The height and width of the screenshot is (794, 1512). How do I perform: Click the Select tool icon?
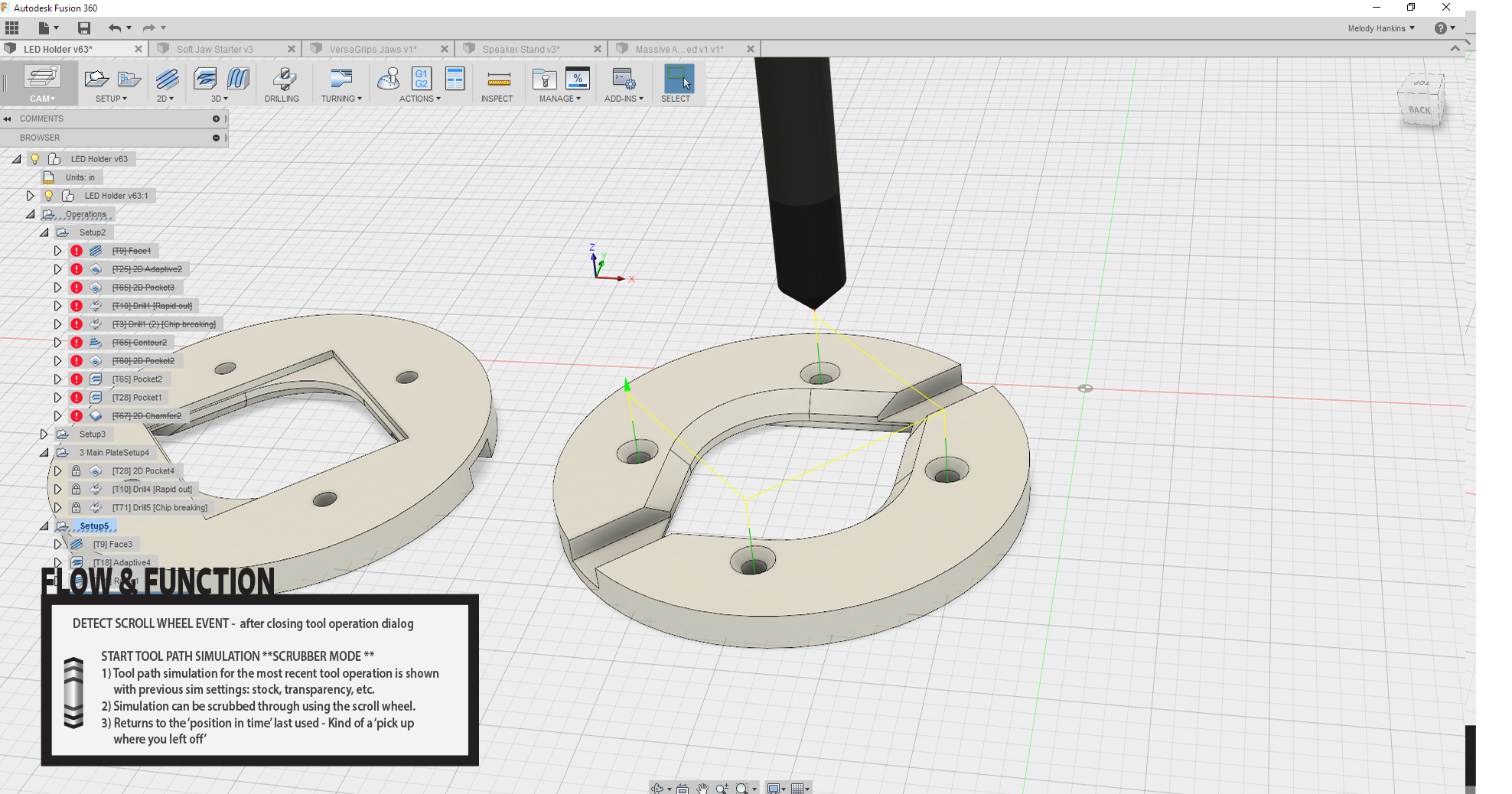pos(676,80)
